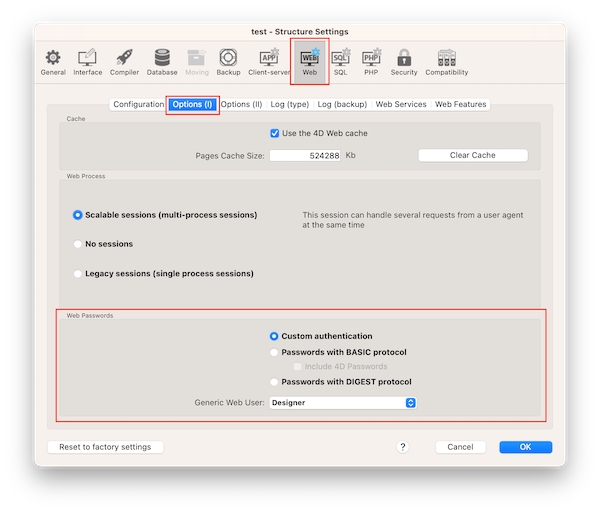This screenshot has height=512, width=600.
Task: Disable the Use the 4D Web cache checkbox
Action: 275,133
